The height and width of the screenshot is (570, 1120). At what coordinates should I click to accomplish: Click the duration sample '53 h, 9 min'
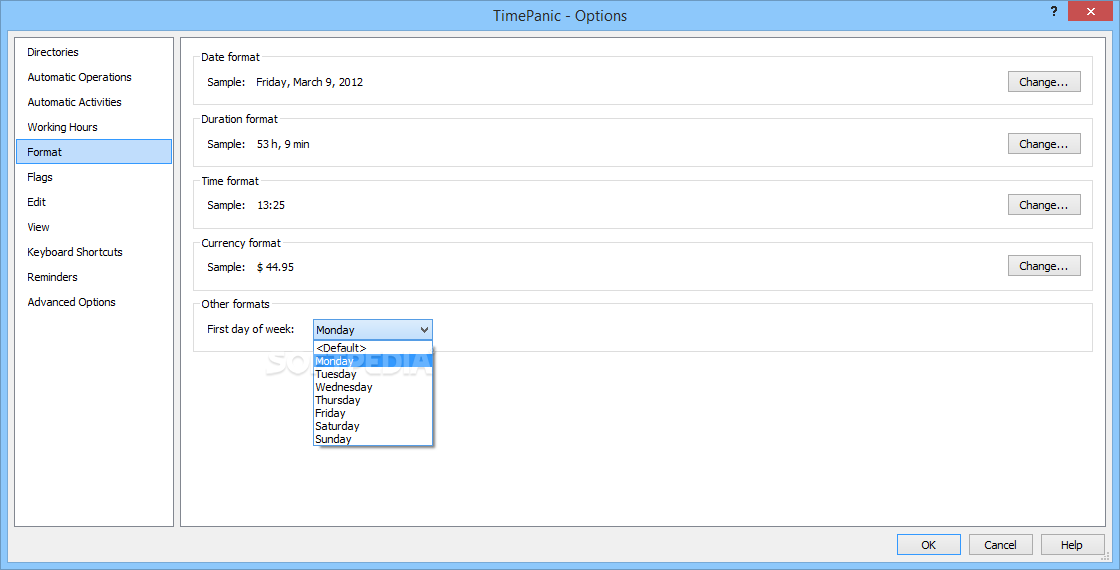pos(283,144)
